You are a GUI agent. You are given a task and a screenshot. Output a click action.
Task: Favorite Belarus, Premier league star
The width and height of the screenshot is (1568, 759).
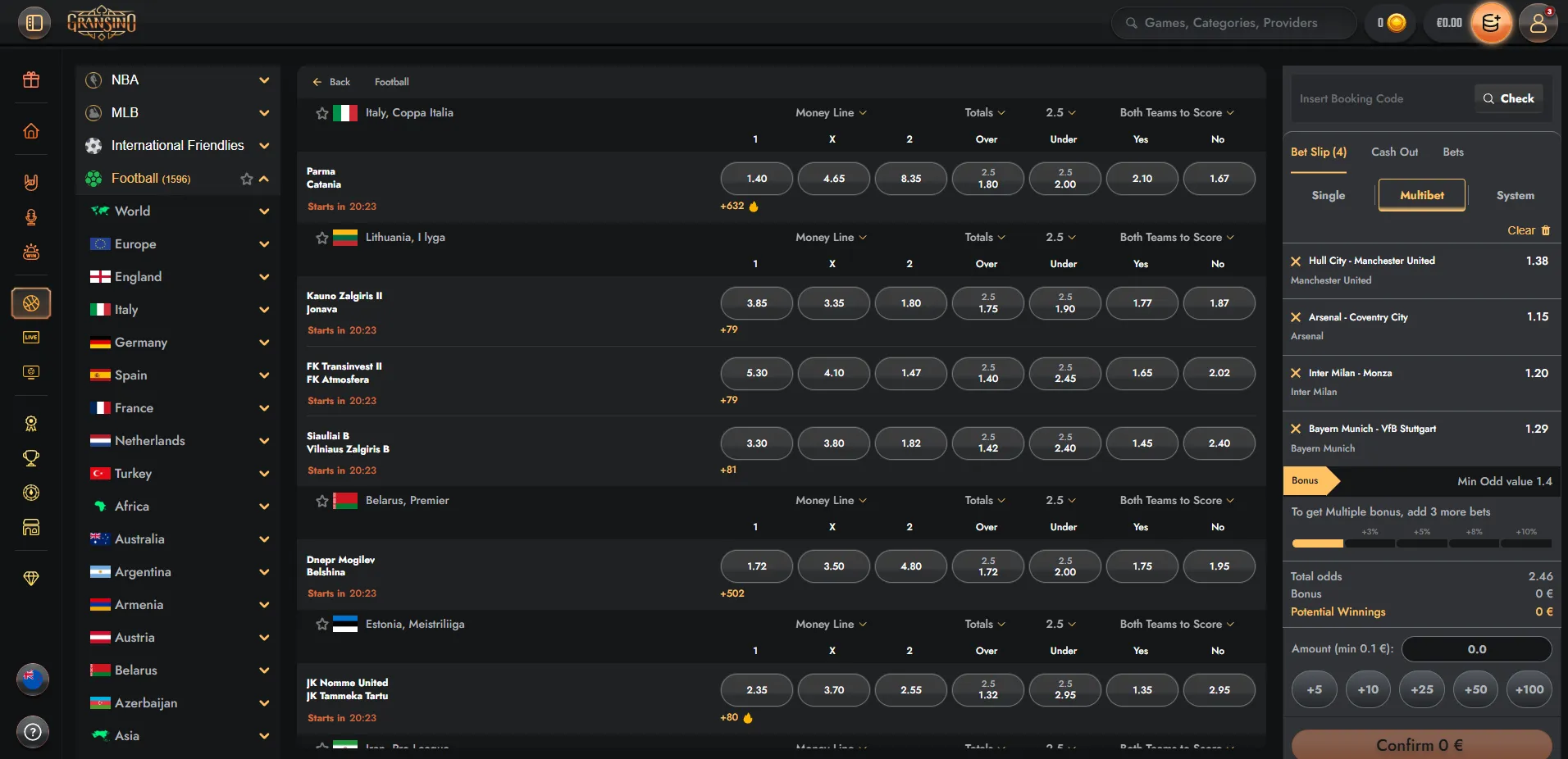(x=322, y=501)
